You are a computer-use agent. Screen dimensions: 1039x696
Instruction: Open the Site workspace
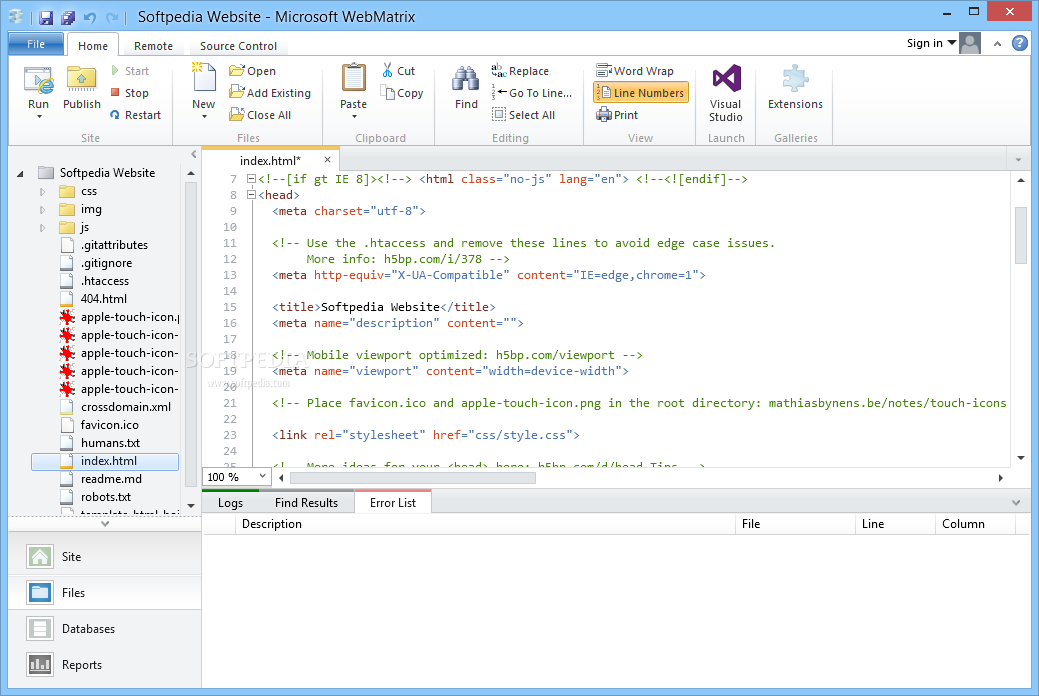[105, 557]
